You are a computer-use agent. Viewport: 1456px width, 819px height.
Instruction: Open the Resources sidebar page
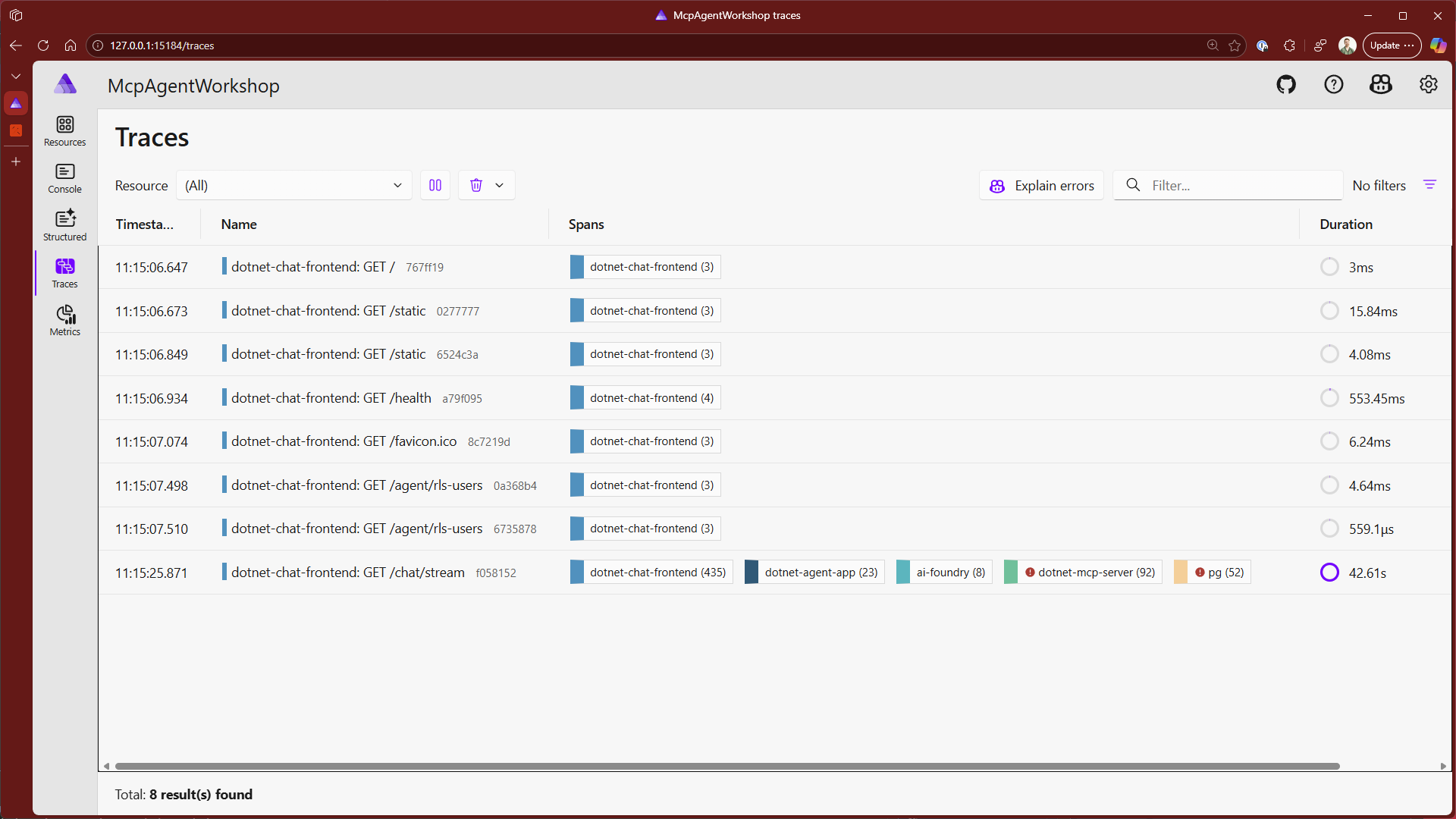tap(64, 130)
